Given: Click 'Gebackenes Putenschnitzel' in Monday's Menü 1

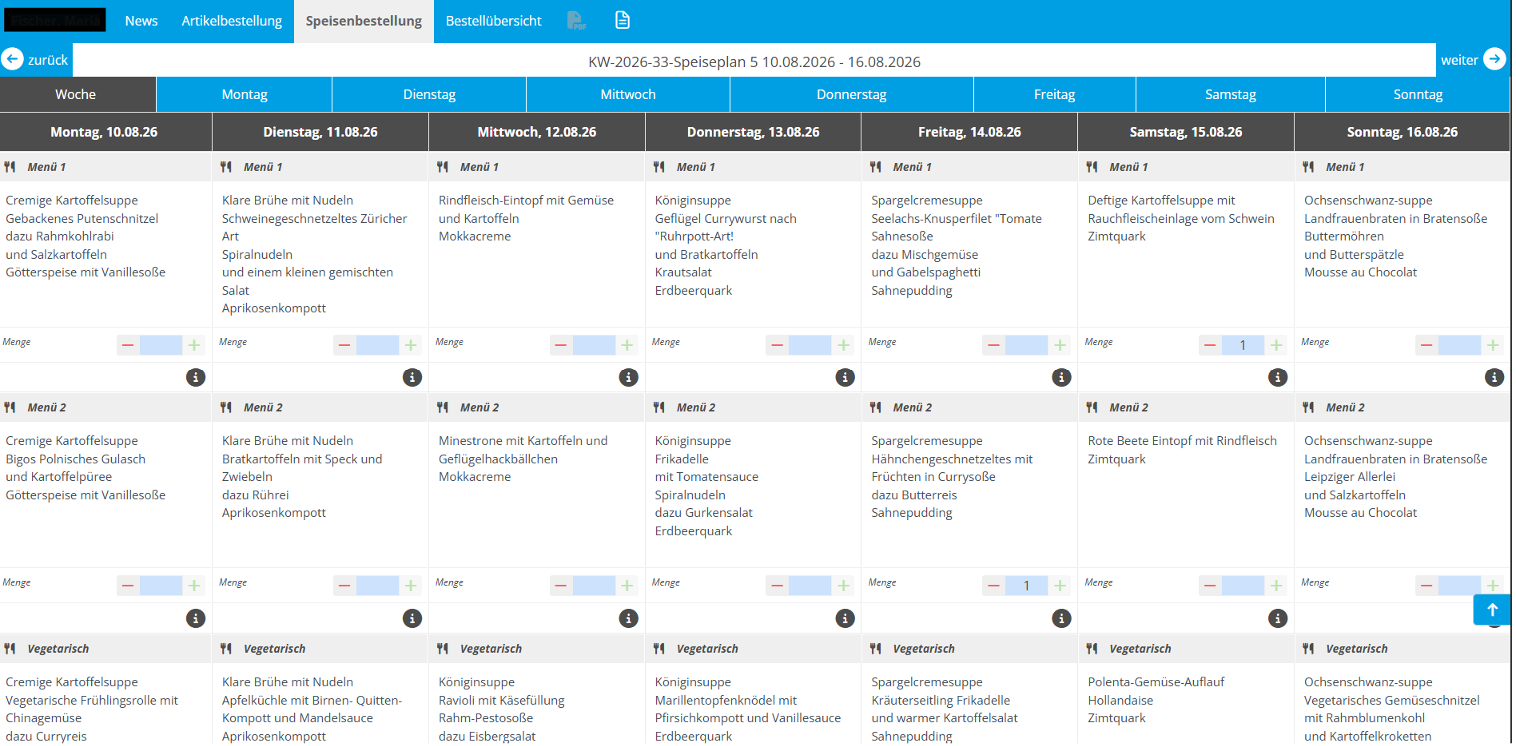Looking at the screenshot, I should [x=82, y=219].
